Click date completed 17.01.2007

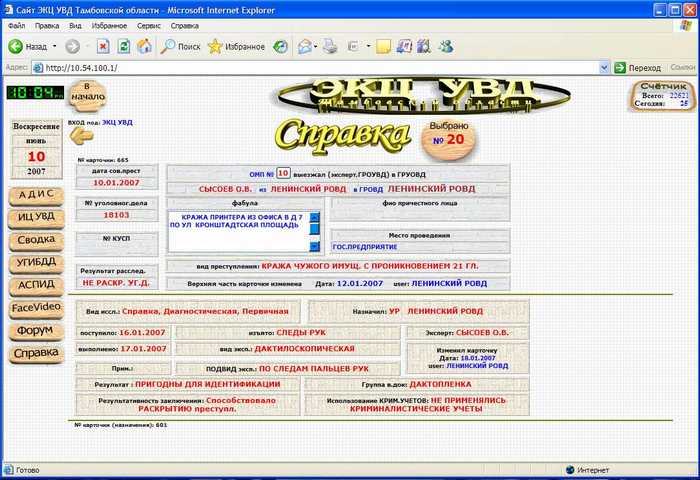[x=143, y=349]
